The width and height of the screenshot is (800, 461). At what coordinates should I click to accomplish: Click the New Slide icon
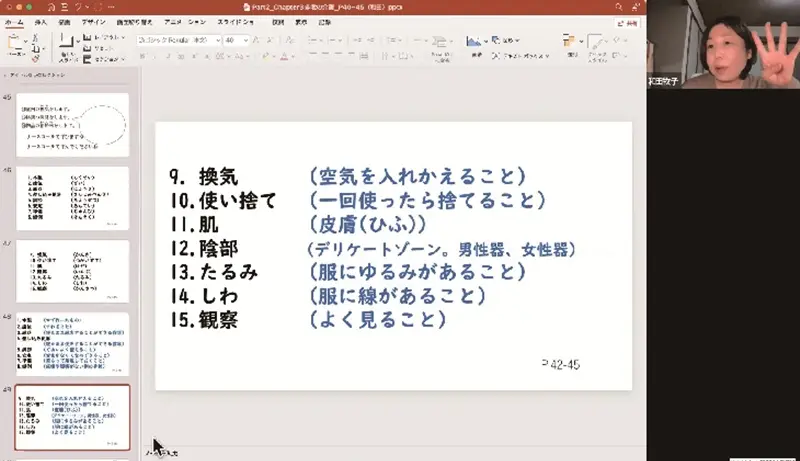66,41
